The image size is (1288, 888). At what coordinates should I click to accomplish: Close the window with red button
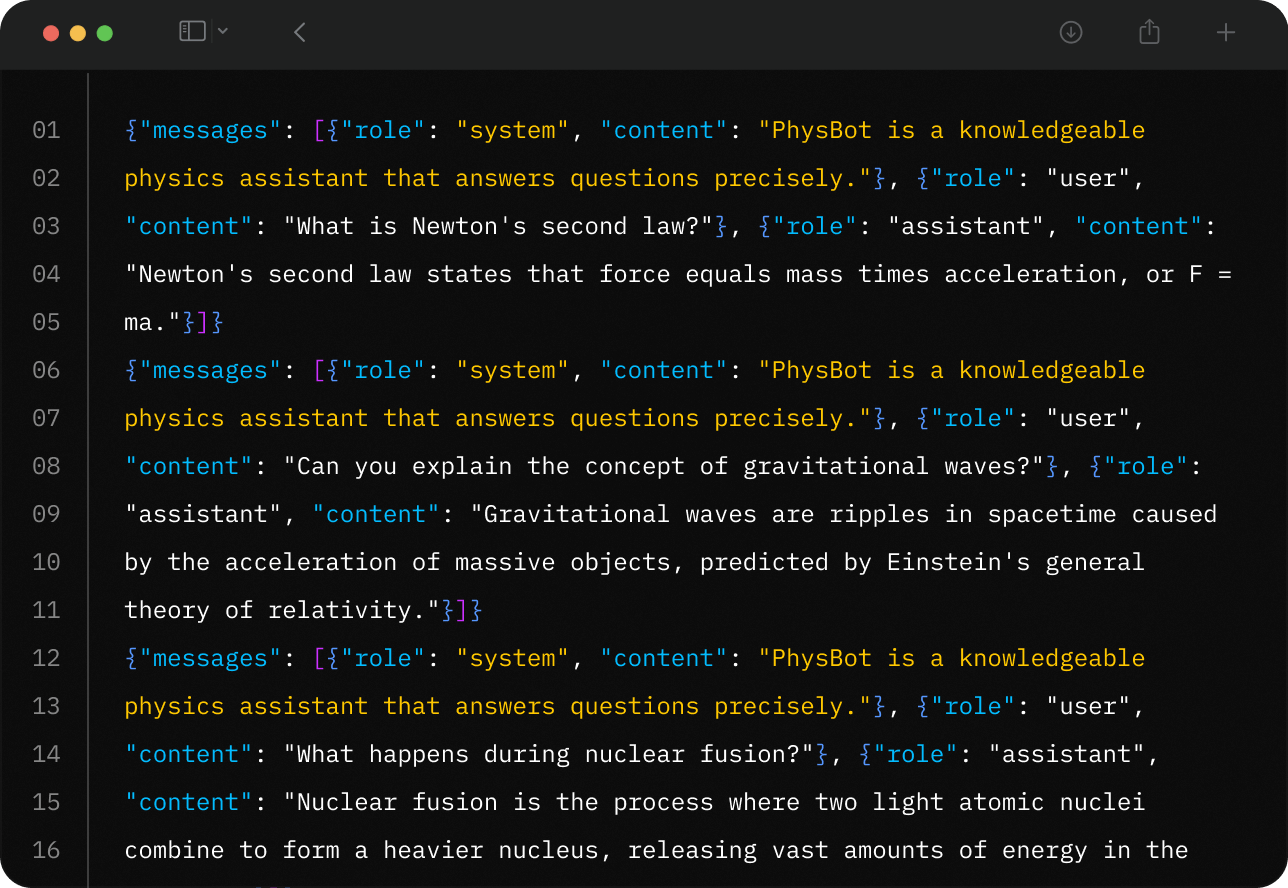51,33
